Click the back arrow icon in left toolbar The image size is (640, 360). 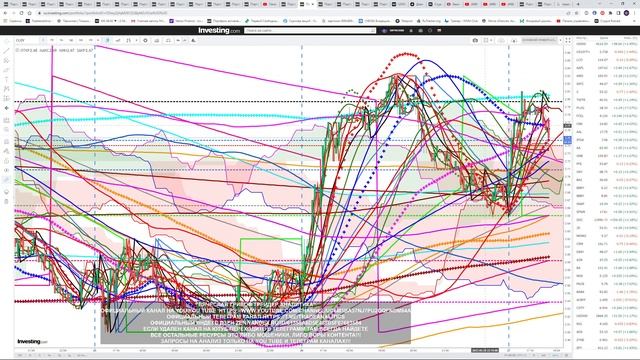(x=6, y=108)
